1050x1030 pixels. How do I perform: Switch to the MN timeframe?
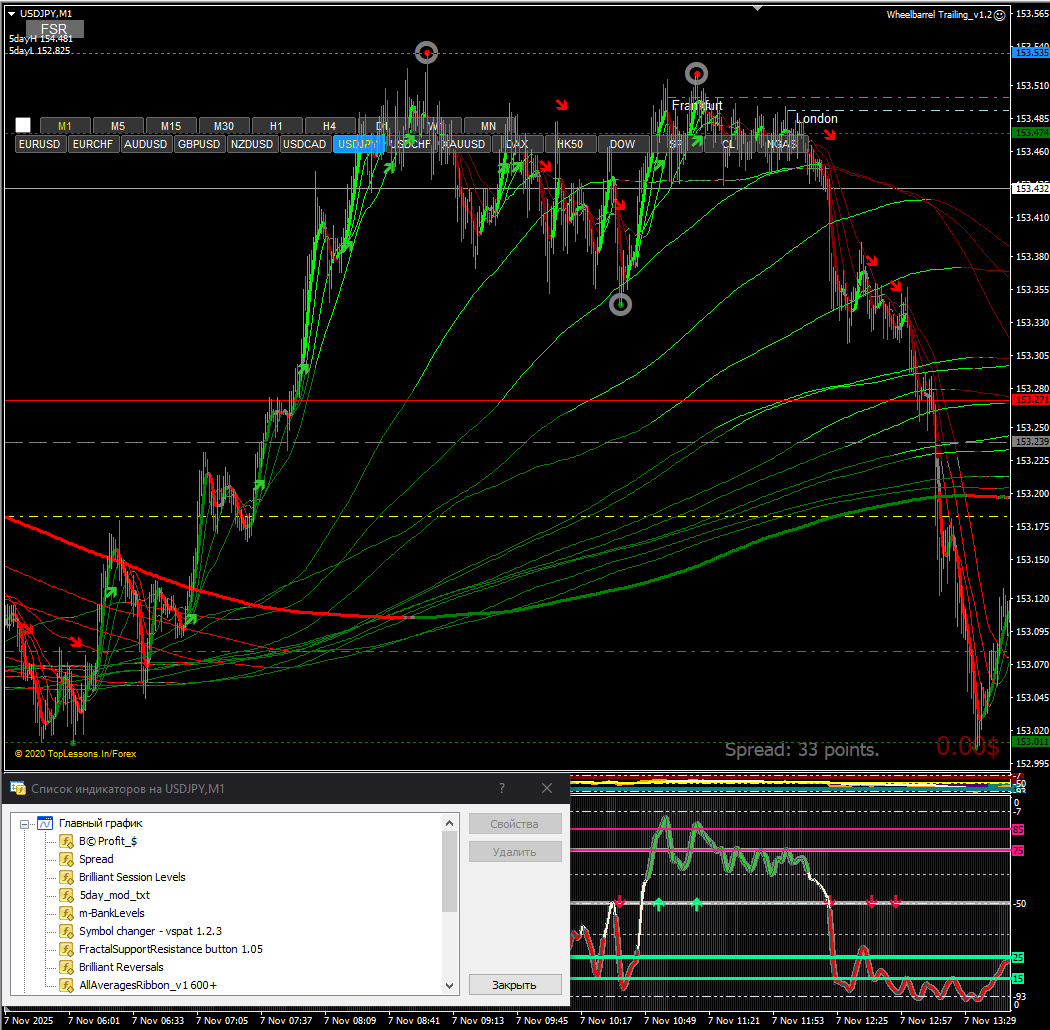coord(489,126)
